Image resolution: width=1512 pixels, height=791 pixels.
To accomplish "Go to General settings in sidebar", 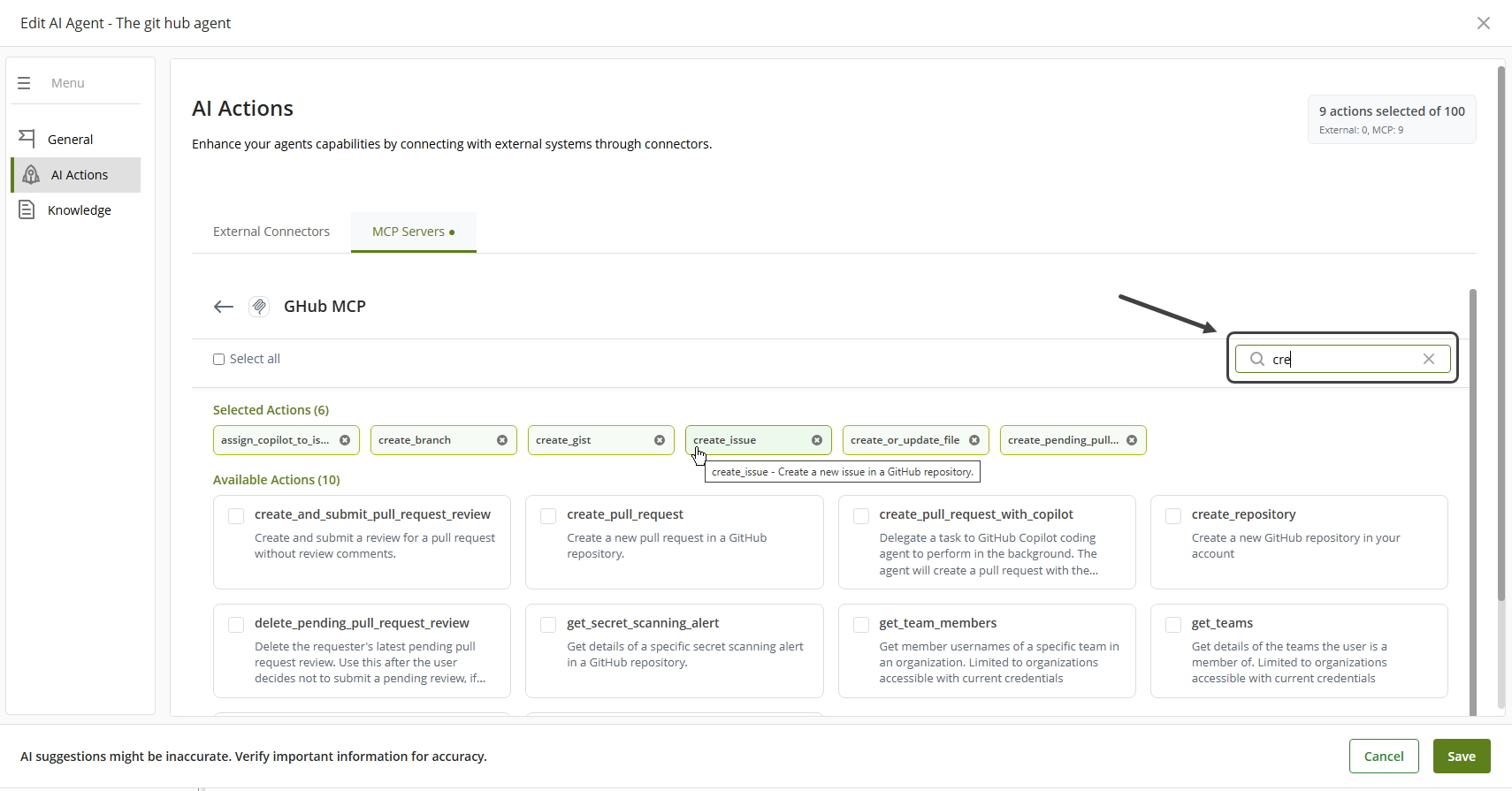I will pyautogui.click(x=70, y=140).
